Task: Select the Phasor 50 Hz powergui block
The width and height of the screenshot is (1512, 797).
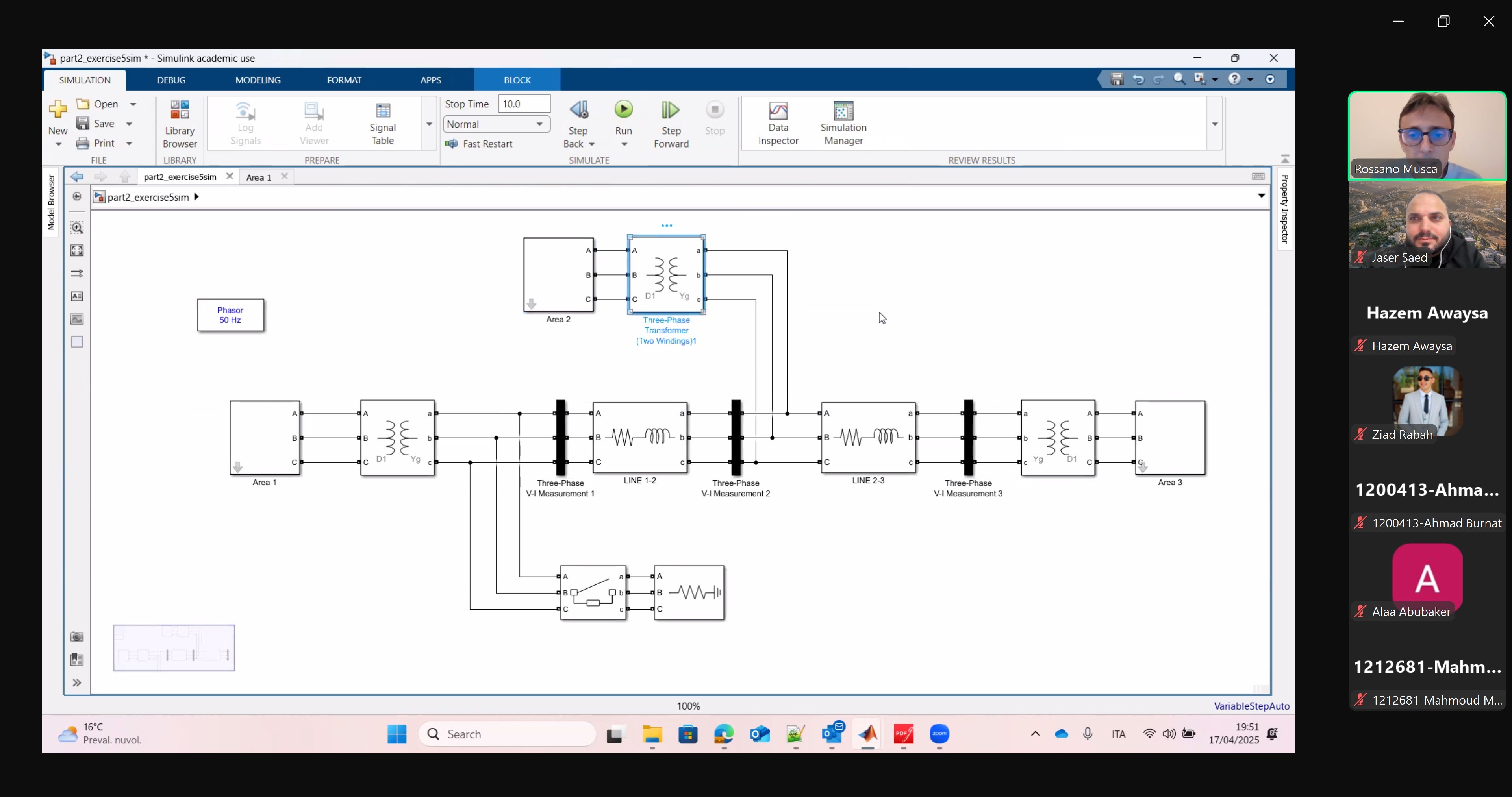Action: pos(231,315)
